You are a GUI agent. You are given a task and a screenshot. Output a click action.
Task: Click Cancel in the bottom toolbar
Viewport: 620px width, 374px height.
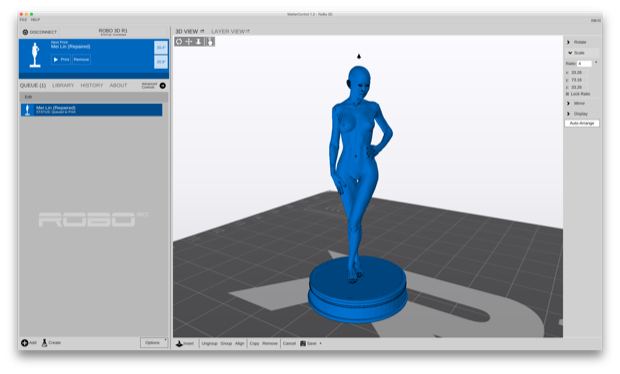pyautogui.click(x=289, y=344)
